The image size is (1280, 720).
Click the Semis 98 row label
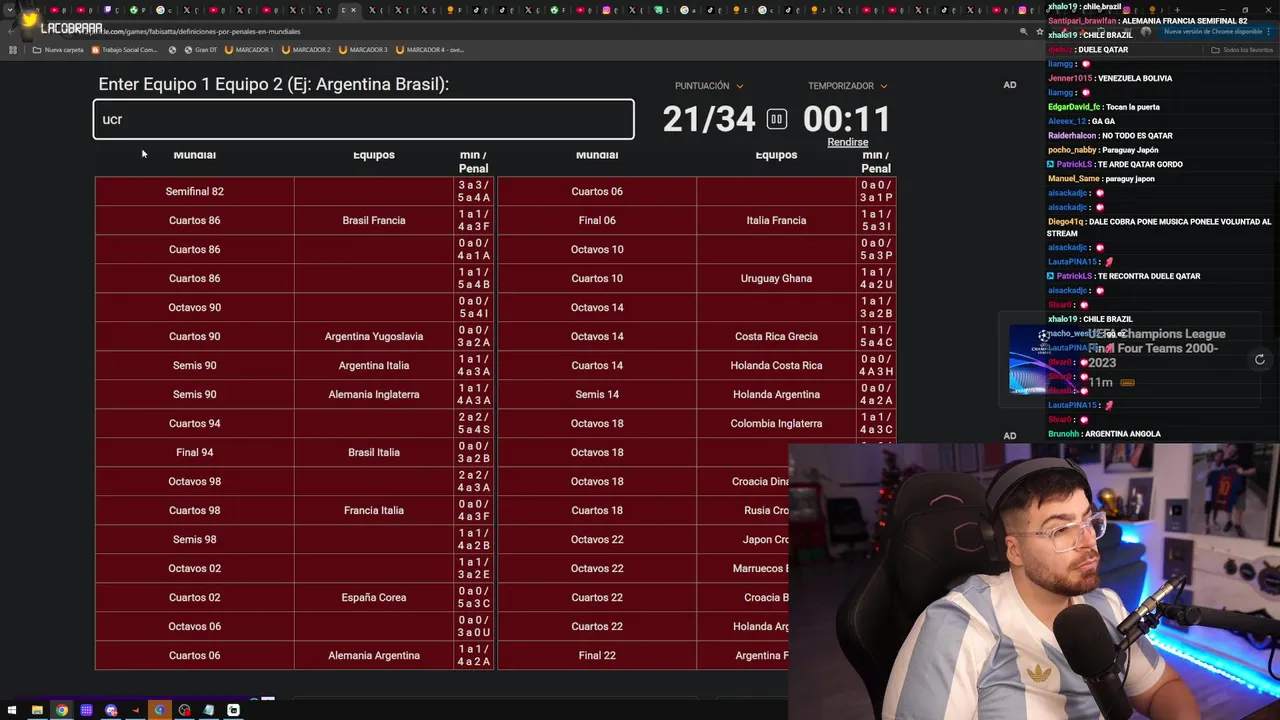[x=194, y=539]
